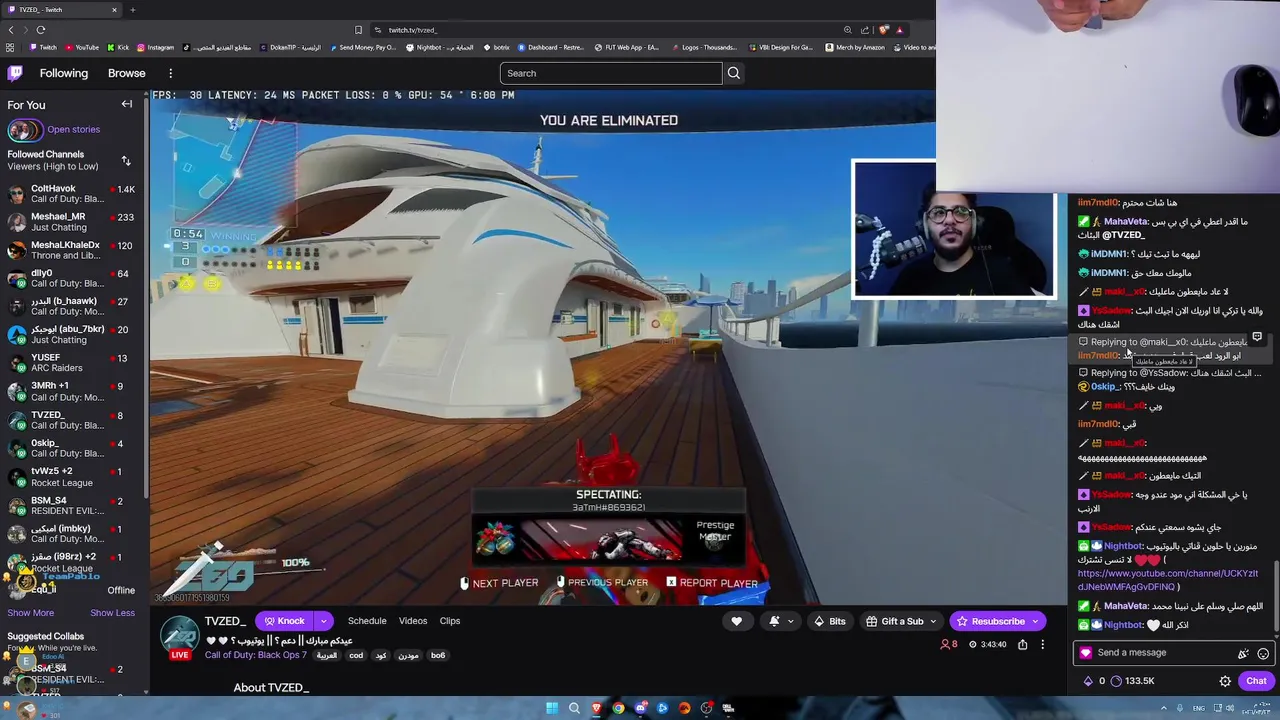Open Windows taskbar search
Screen dimensions: 1280x720
574,708
